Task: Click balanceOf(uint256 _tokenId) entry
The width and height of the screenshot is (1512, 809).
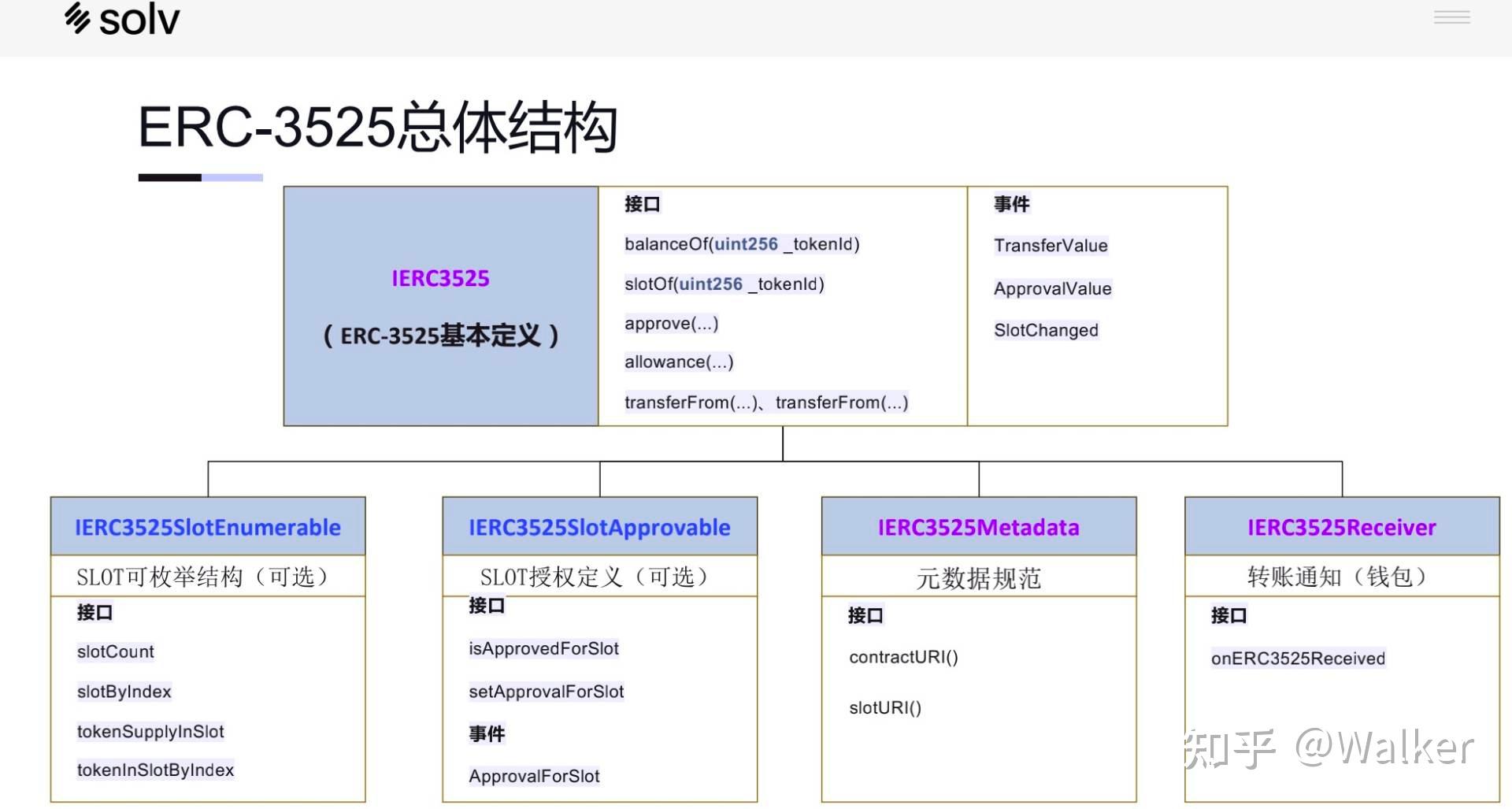Action: pyautogui.click(x=742, y=244)
